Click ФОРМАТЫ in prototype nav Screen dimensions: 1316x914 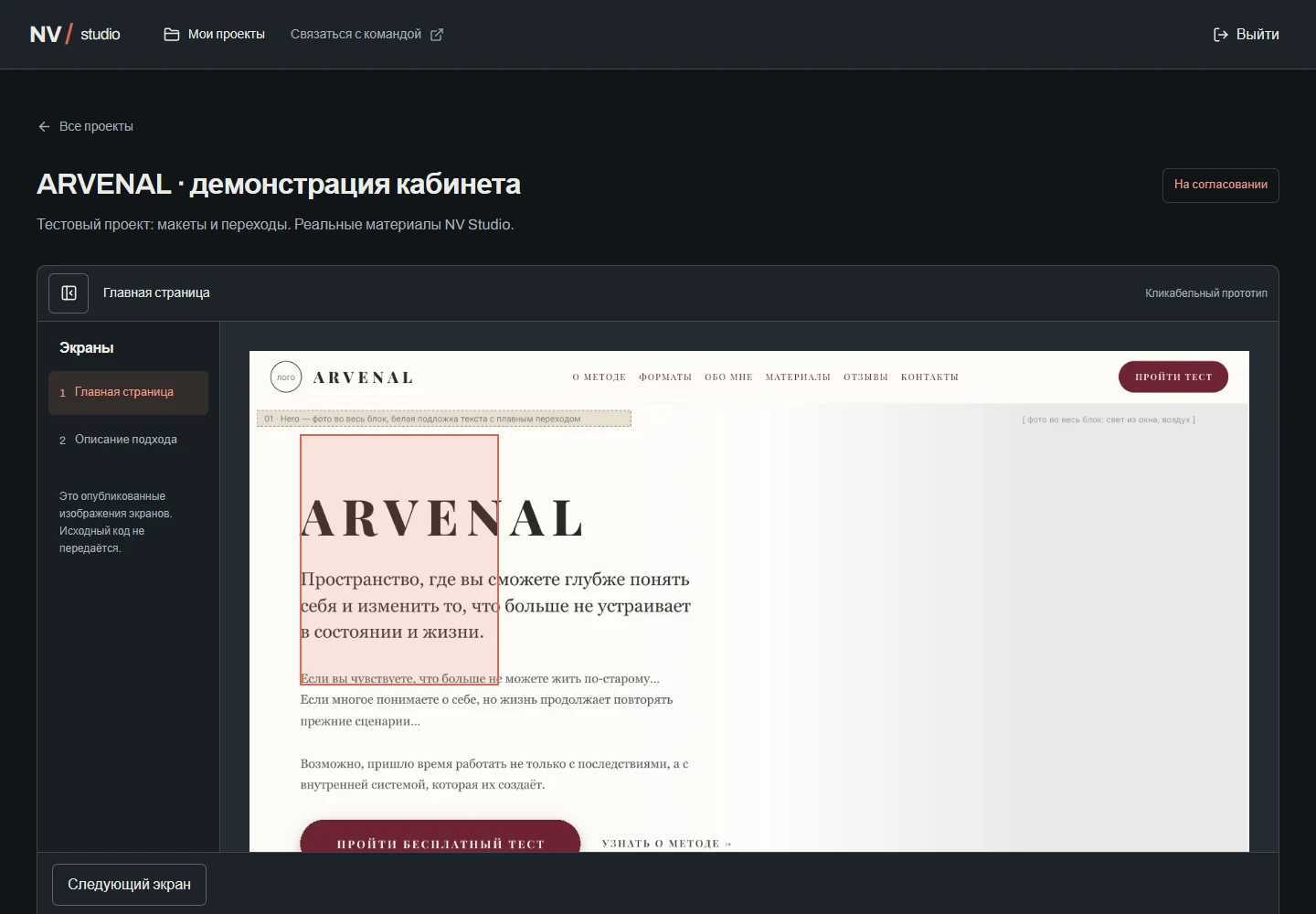(x=665, y=377)
